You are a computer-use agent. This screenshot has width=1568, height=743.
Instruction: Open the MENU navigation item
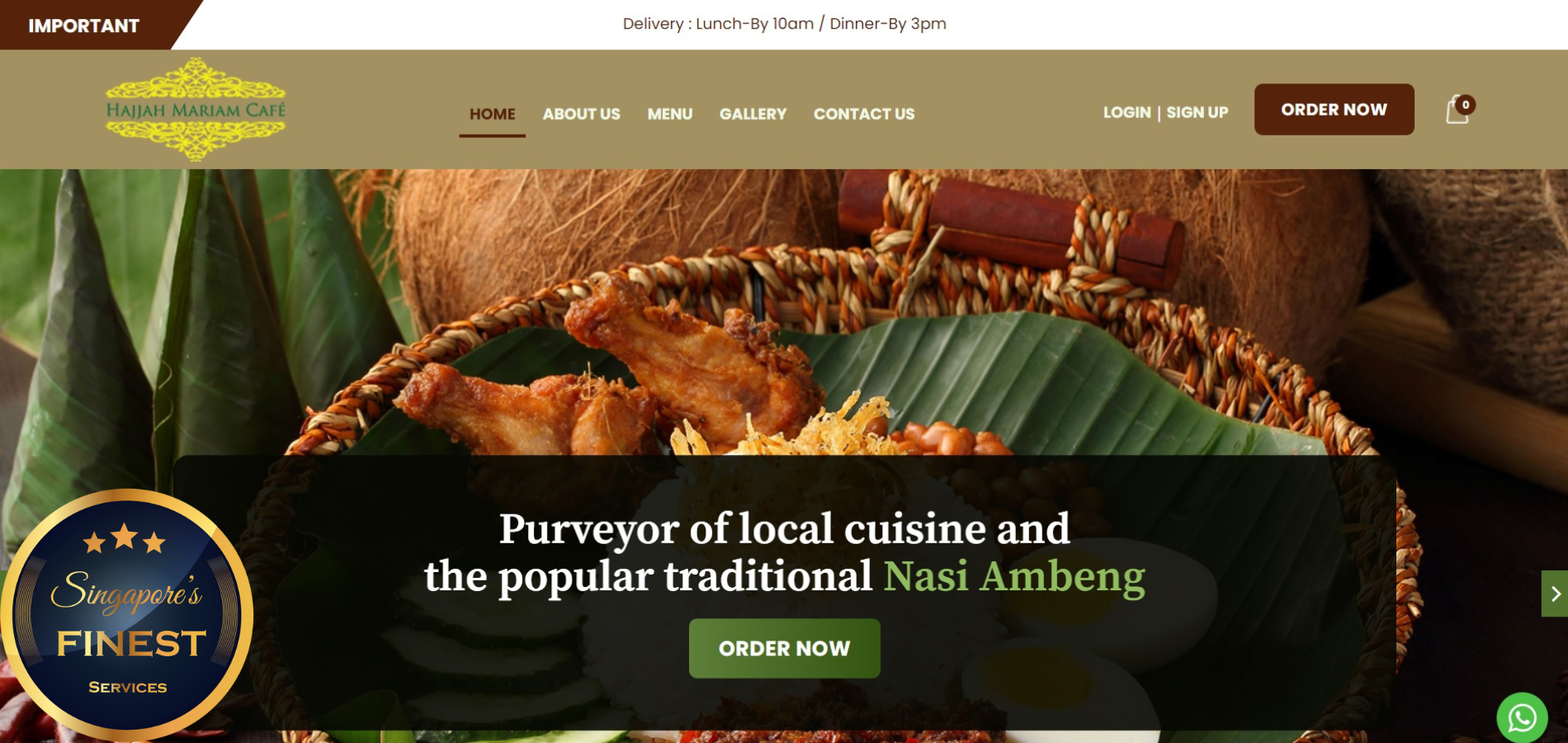(x=670, y=114)
